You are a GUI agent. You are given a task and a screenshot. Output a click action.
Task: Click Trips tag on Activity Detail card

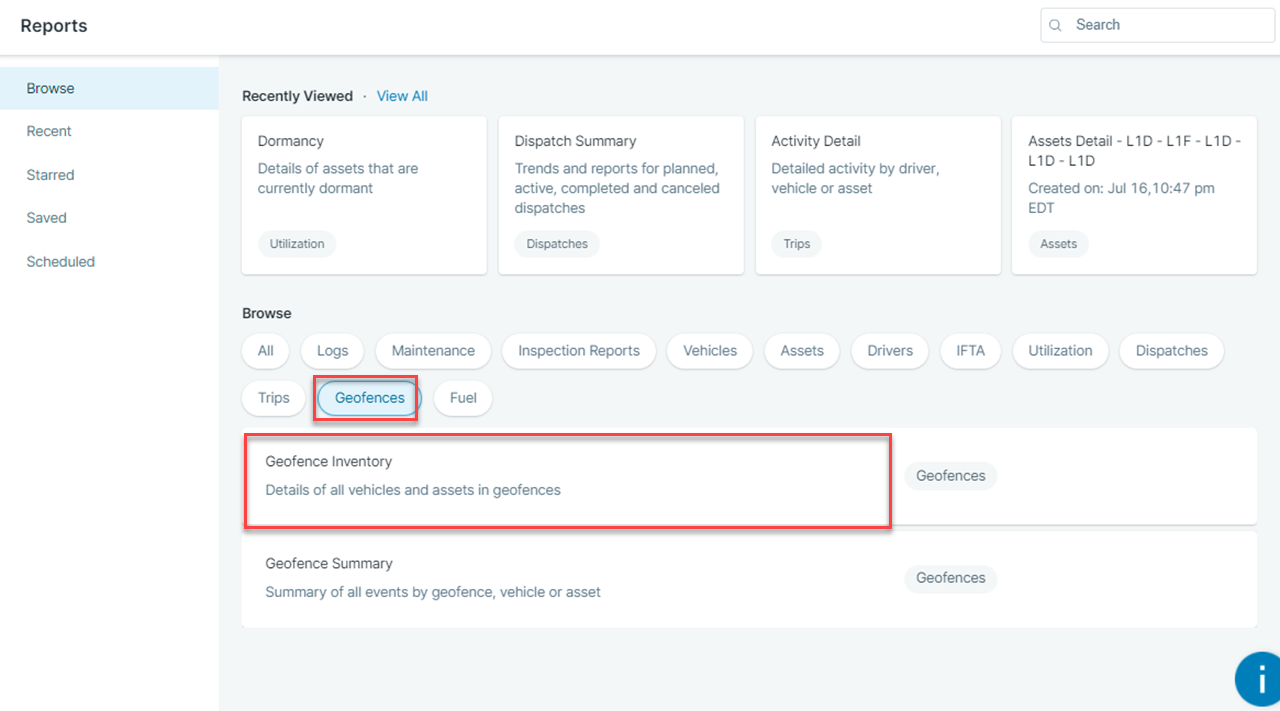click(x=797, y=244)
